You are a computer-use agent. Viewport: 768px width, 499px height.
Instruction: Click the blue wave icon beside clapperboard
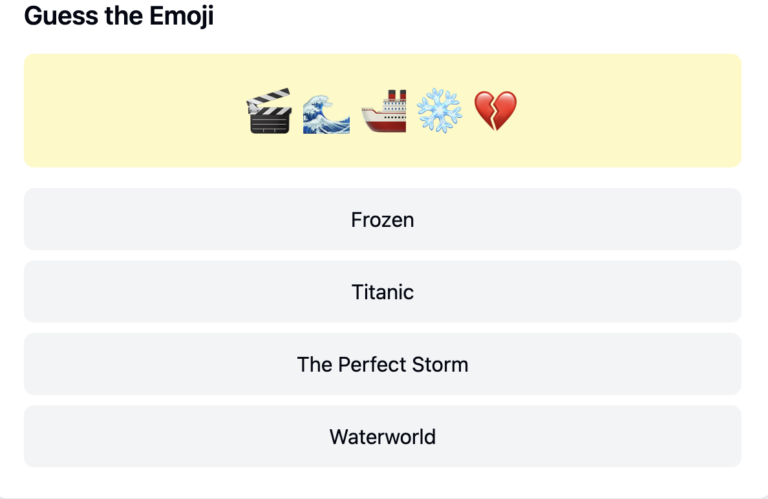coord(326,111)
